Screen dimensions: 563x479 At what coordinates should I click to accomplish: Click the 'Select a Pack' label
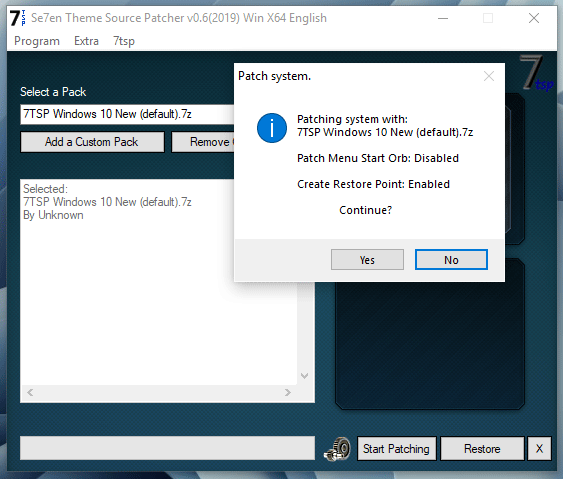[53, 92]
